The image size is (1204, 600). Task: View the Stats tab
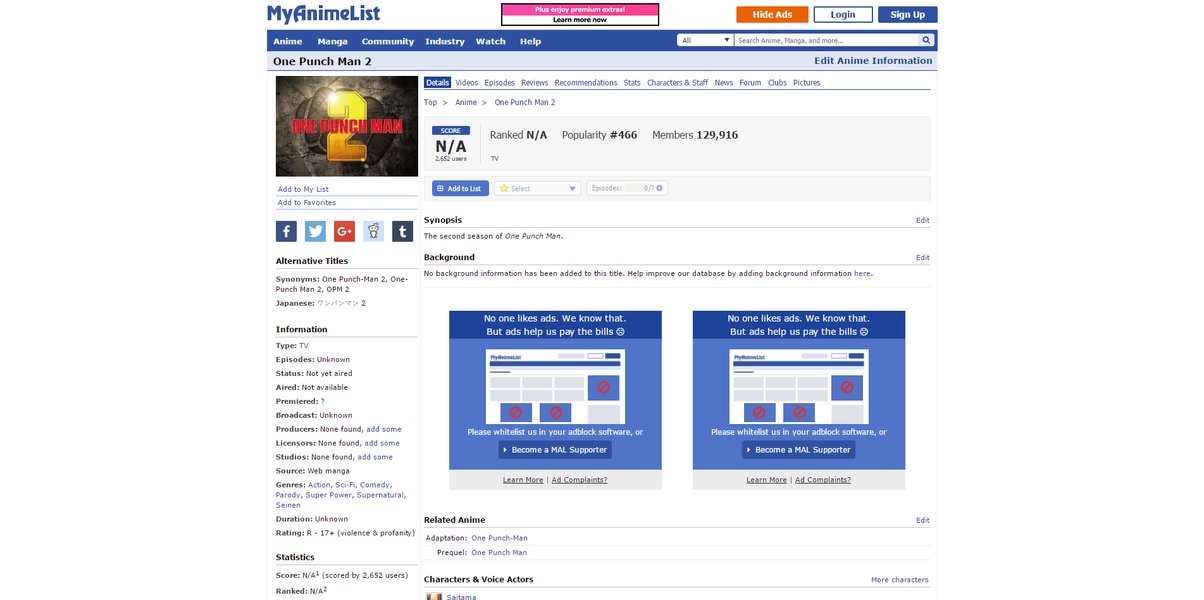click(x=632, y=83)
